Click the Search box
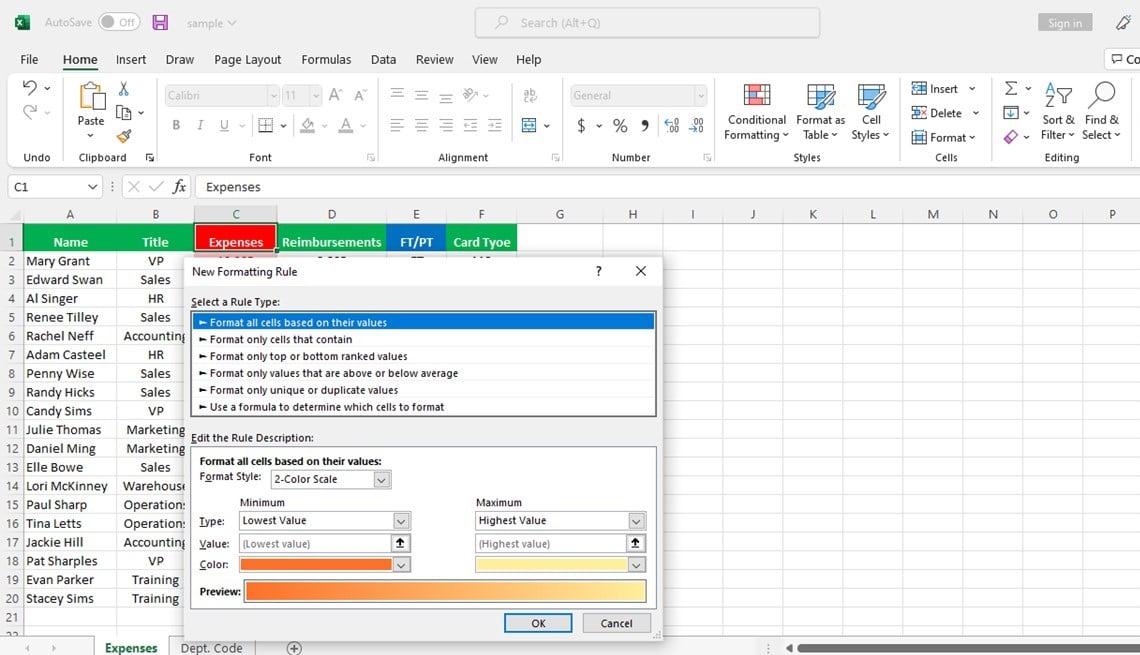 click(647, 23)
